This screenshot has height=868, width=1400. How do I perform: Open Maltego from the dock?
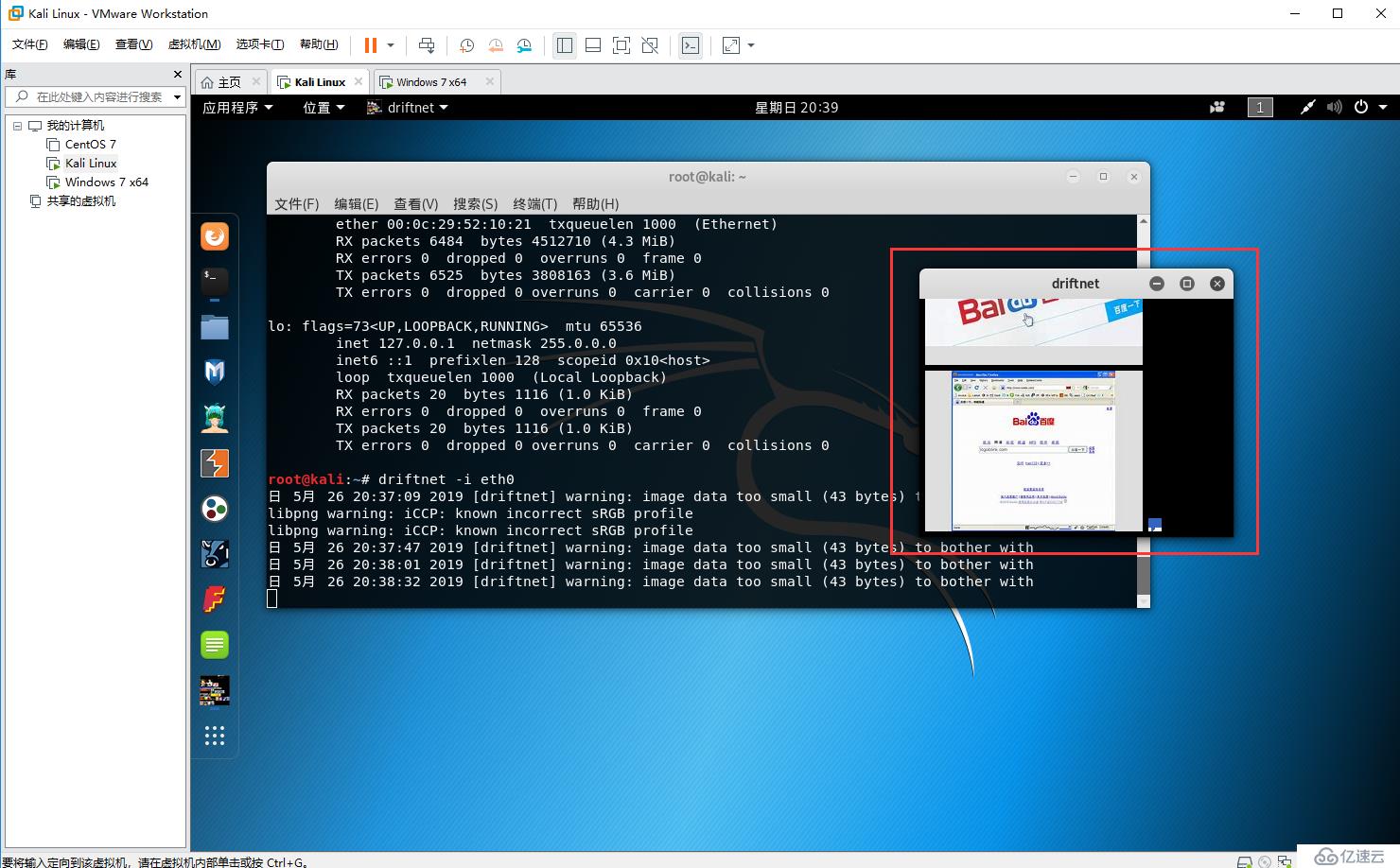215,509
